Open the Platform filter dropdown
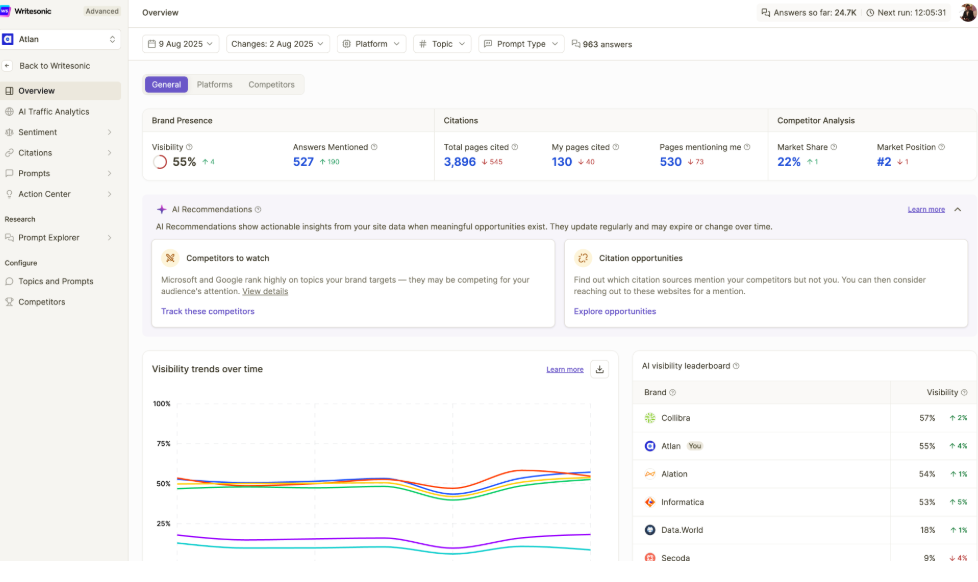978x582 pixels. pos(372,44)
